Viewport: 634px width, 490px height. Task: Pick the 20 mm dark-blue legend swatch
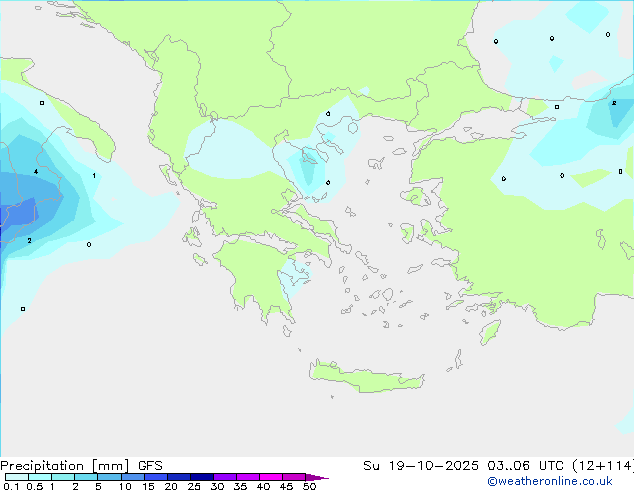[x=179, y=477]
